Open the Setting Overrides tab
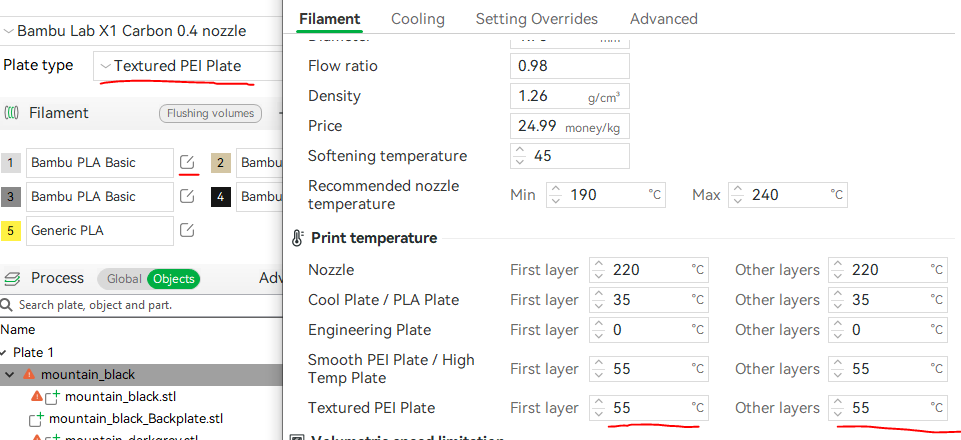 point(537,19)
